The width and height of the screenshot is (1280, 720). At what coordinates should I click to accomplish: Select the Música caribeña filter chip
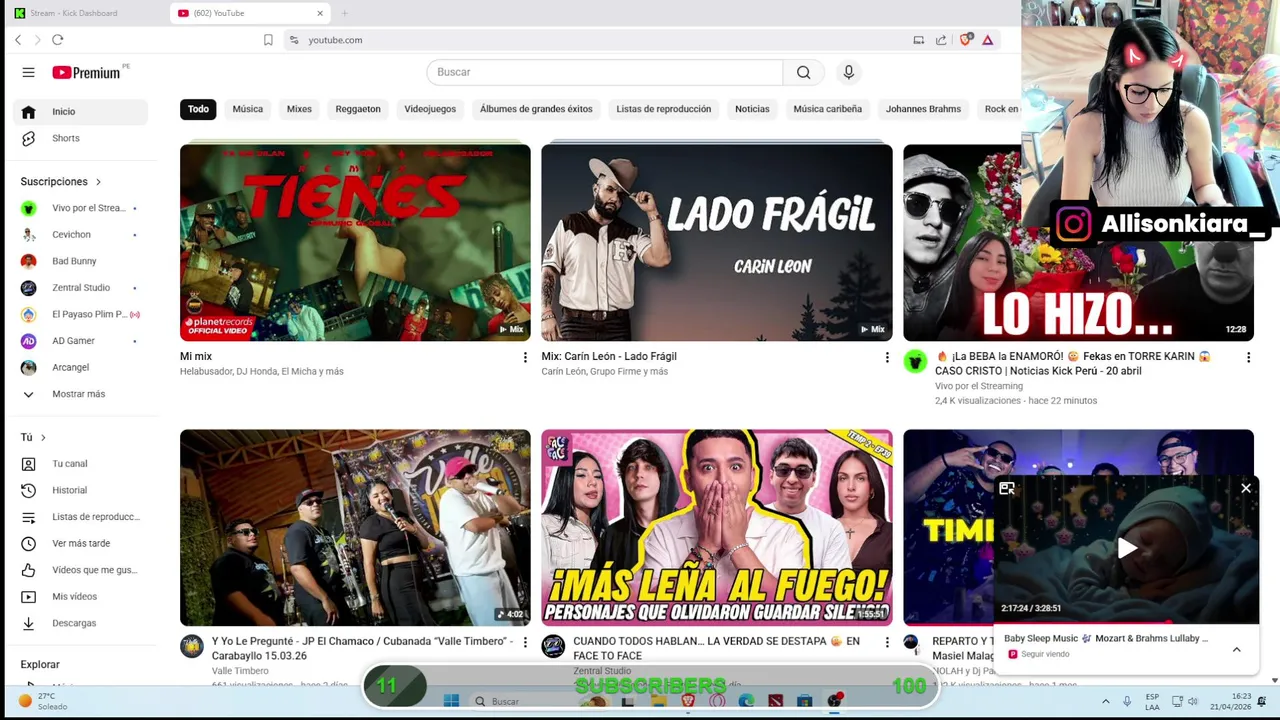click(x=827, y=109)
